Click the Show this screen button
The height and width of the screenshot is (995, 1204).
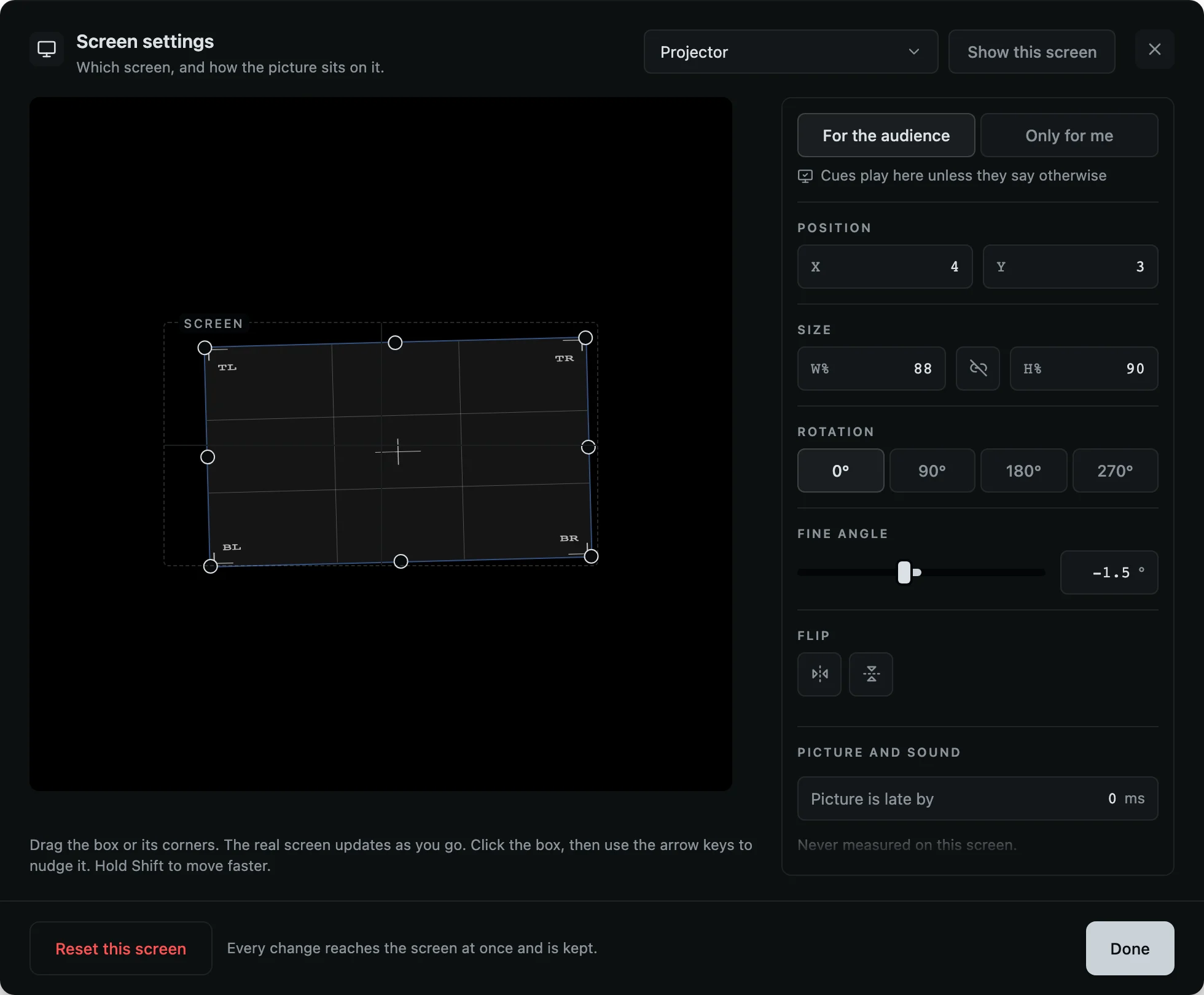(1031, 52)
